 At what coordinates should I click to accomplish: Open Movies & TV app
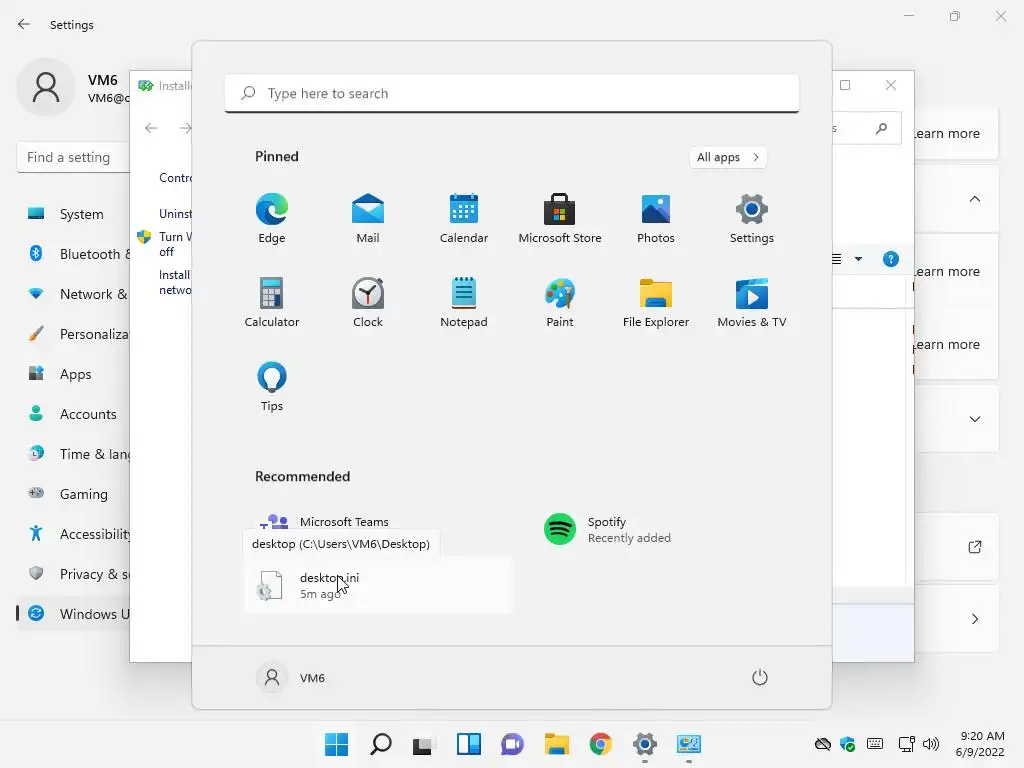tap(752, 302)
